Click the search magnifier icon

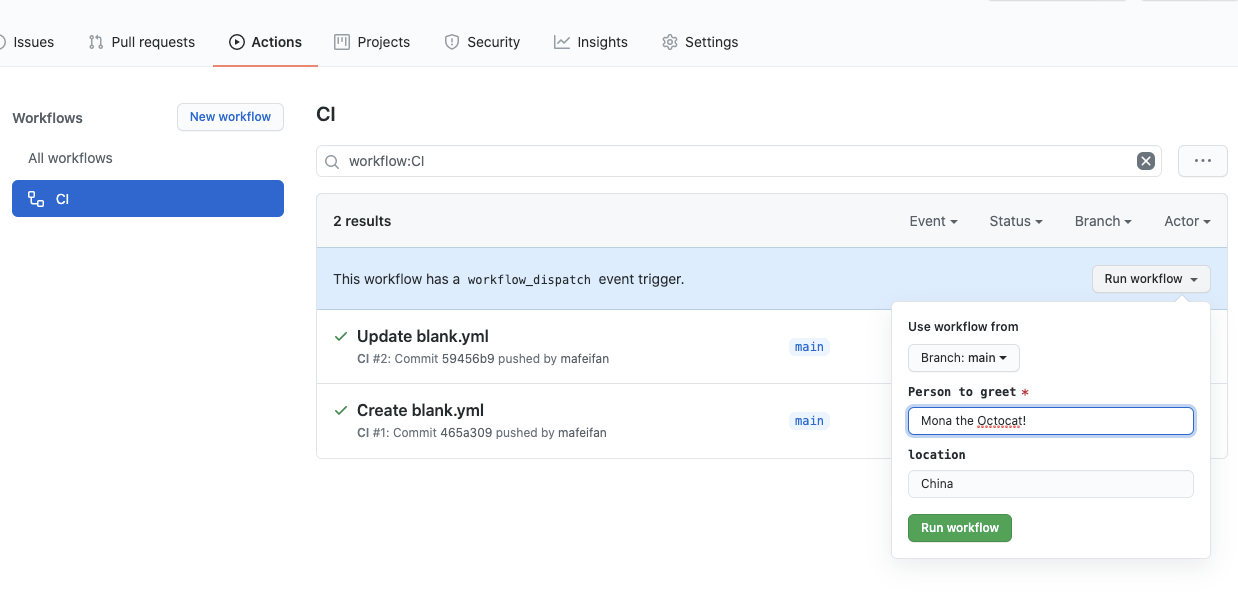point(332,161)
